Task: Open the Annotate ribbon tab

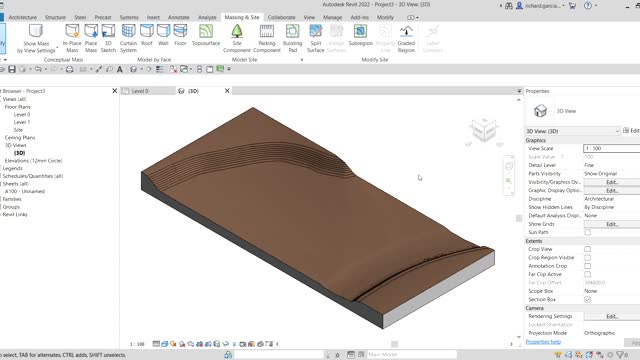Action: 179,18
